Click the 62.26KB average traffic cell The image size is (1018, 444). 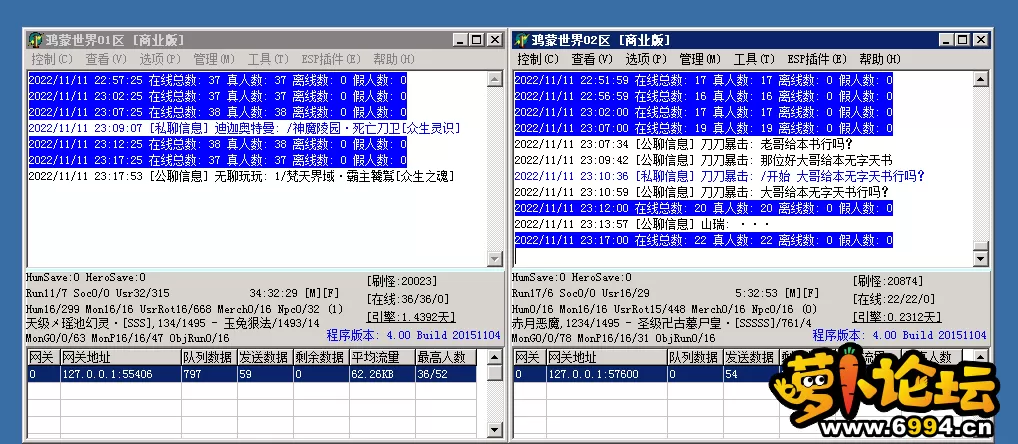click(x=382, y=374)
